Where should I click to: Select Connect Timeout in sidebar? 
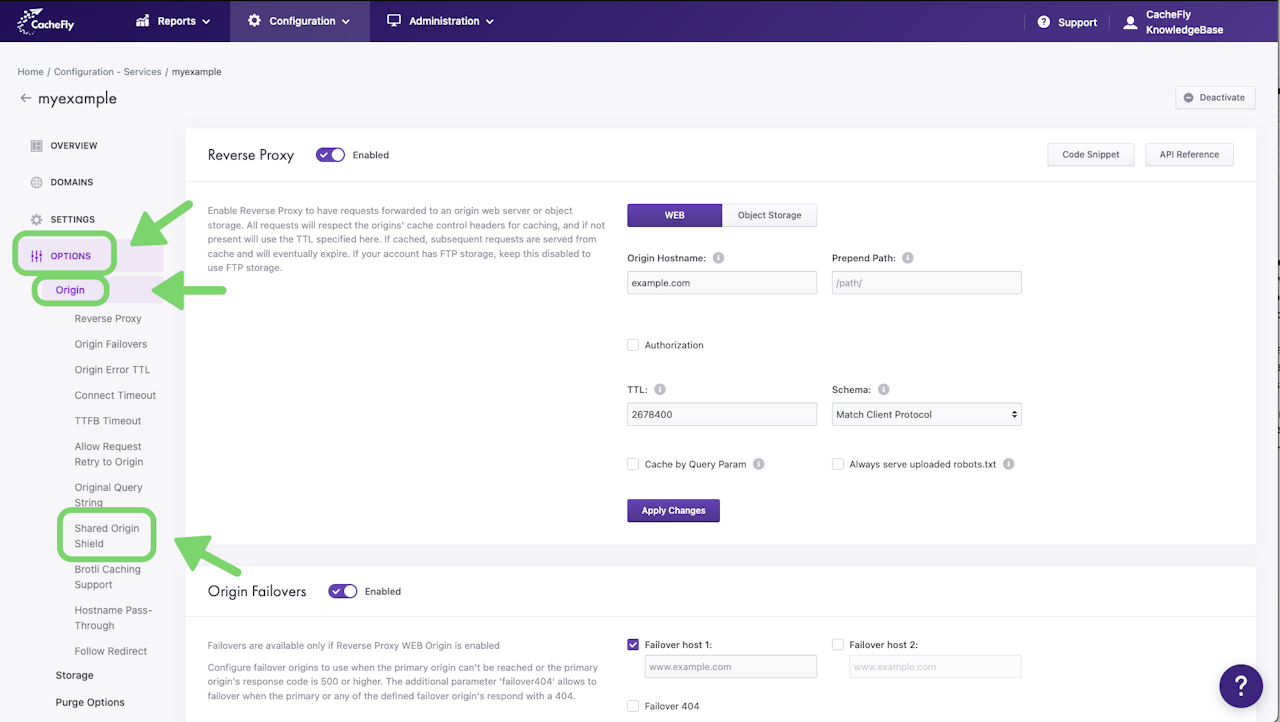[115, 396]
